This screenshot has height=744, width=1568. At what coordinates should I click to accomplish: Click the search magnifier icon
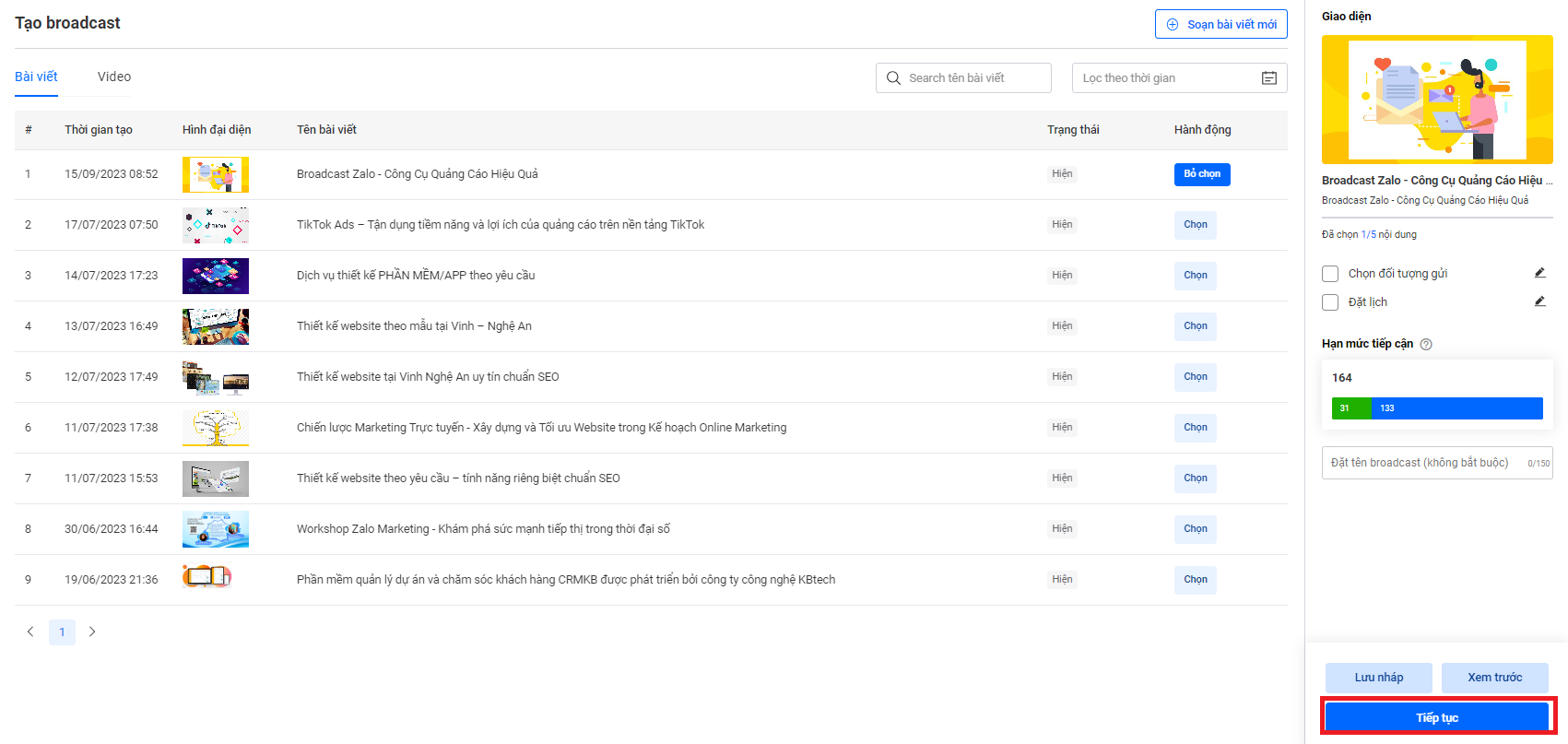893,78
